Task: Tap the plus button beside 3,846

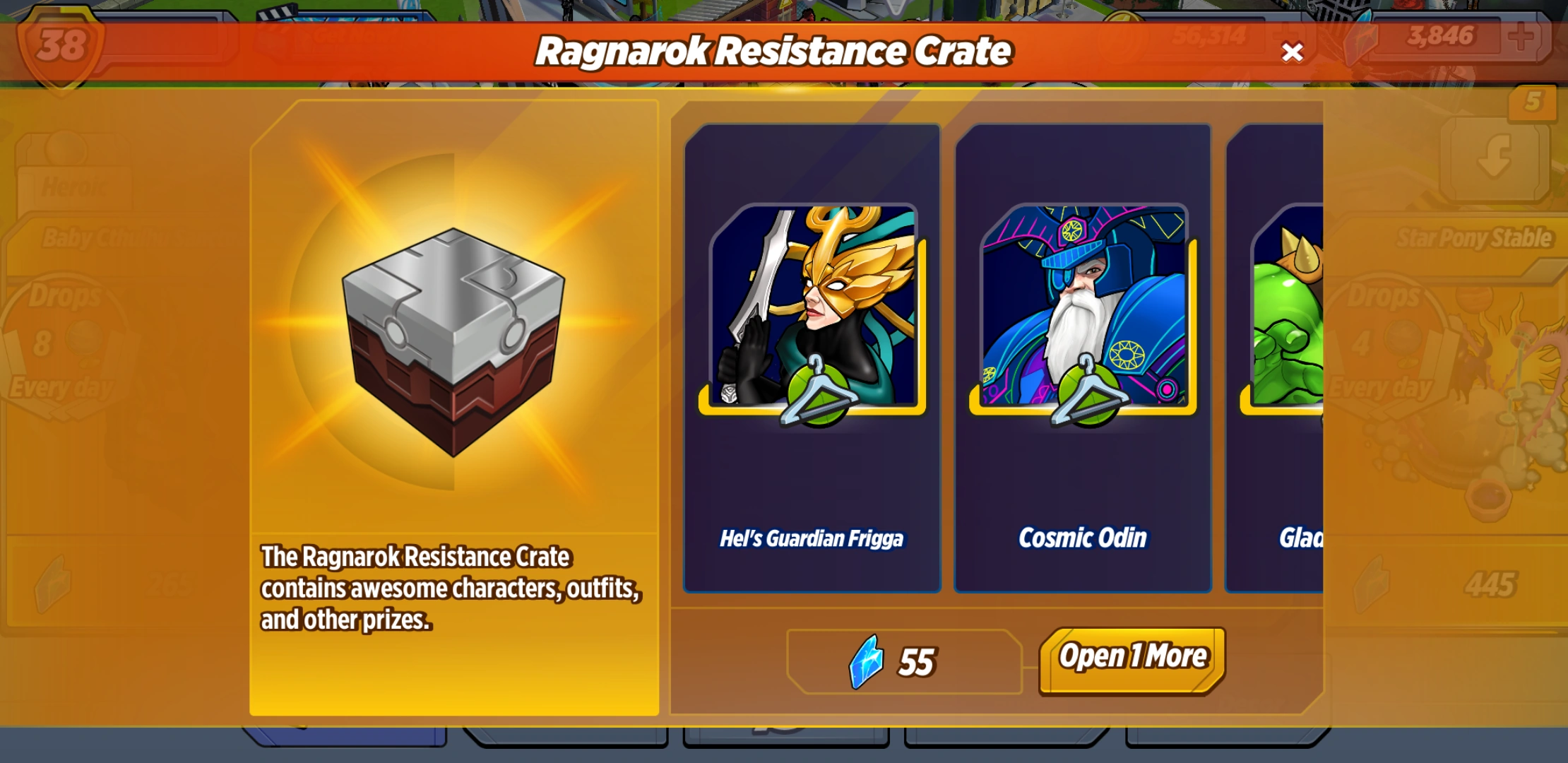Action: click(x=1523, y=36)
